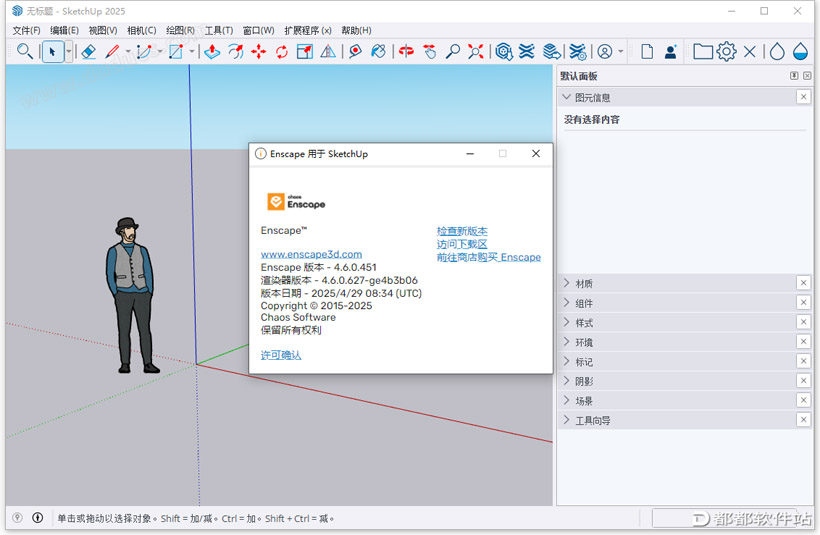This screenshot has height=535, width=820.
Task: Open the Select tool dropdown arrow
Action: pyautogui.click(x=68, y=51)
